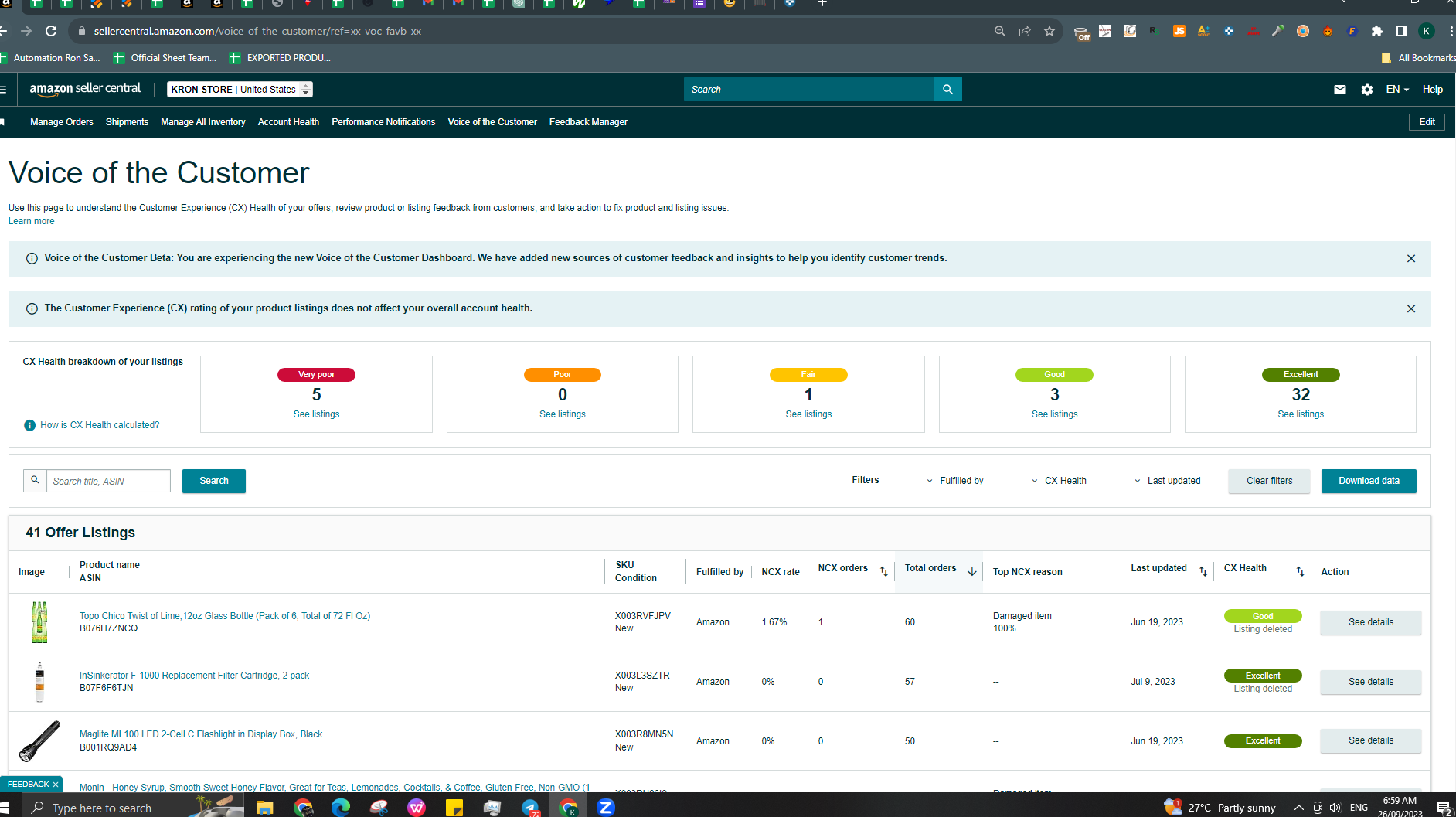Open Topo Chico Twist of Lime product link

225,616
